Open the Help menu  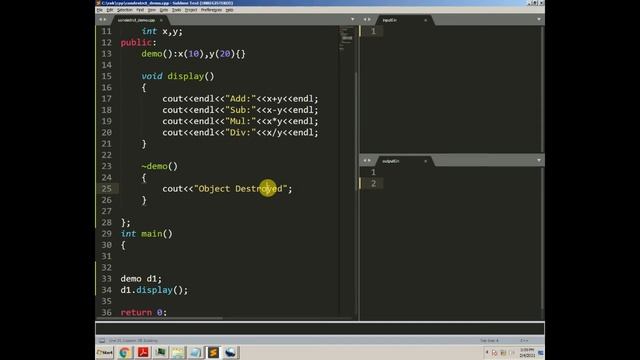(x=229, y=10)
